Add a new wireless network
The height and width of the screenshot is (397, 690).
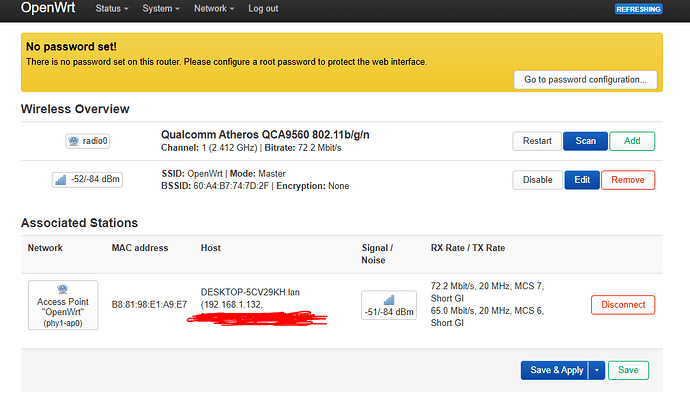pos(632,141)
